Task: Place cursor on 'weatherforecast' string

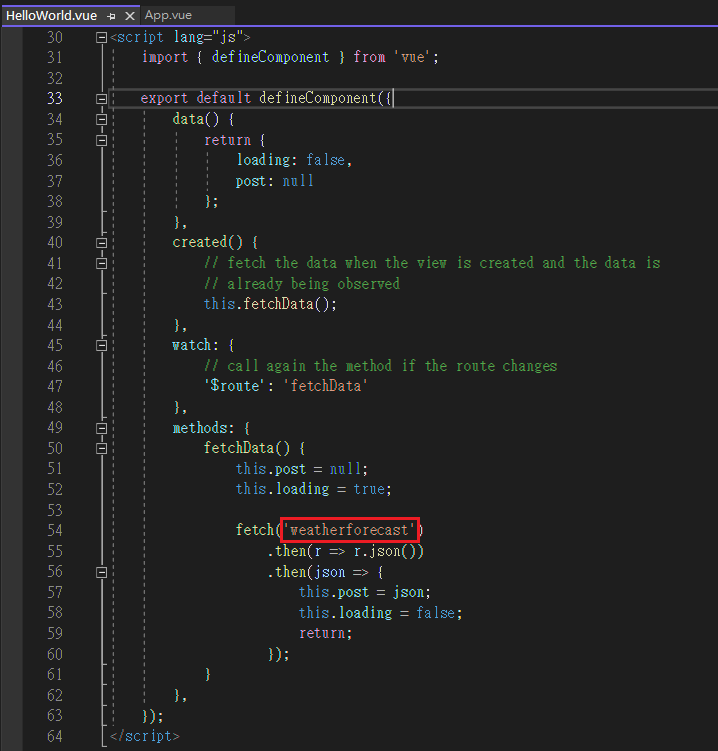Action: click(350, 530)
